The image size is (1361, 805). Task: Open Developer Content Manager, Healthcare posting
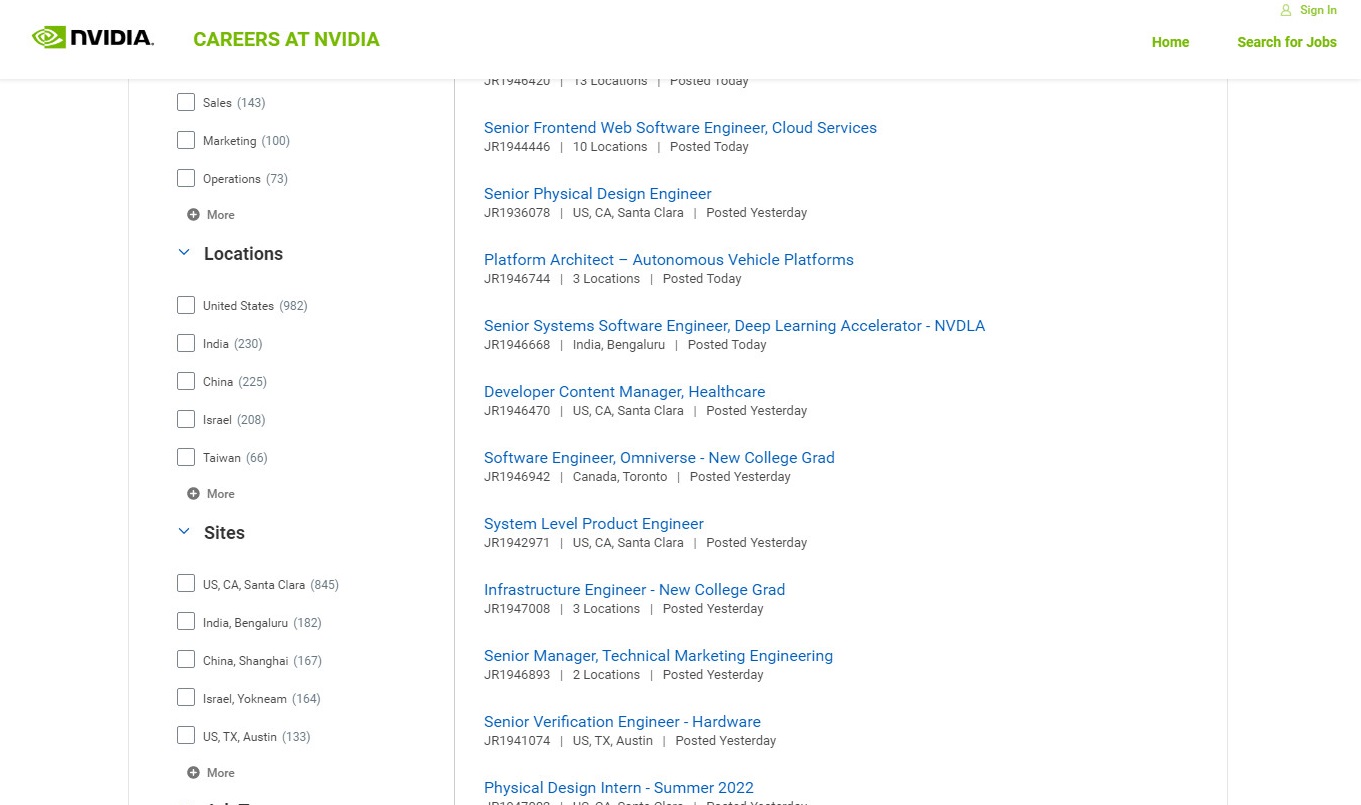pos(624,392)
